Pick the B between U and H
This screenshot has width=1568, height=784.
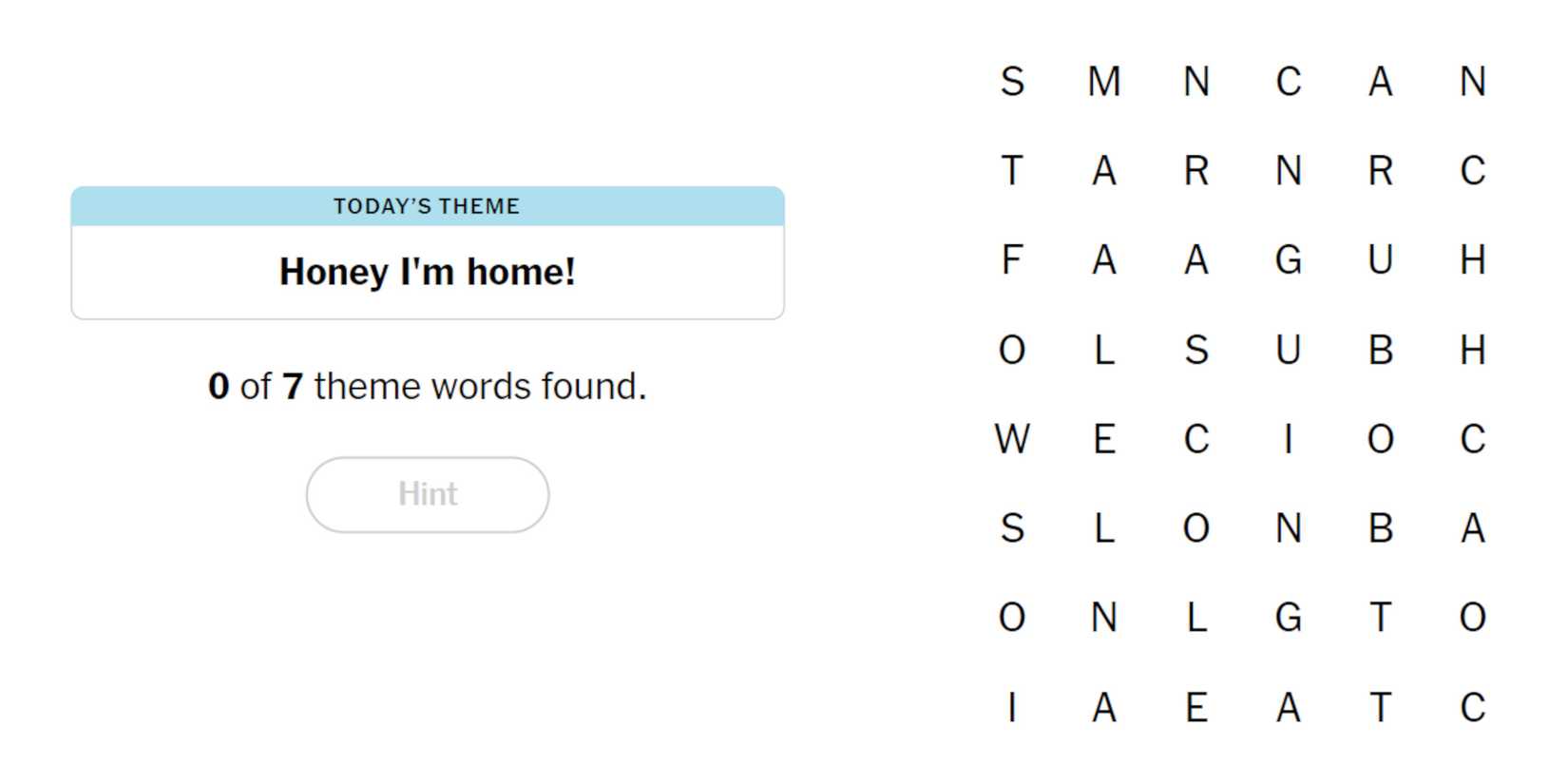click(x=1381, y=350)
